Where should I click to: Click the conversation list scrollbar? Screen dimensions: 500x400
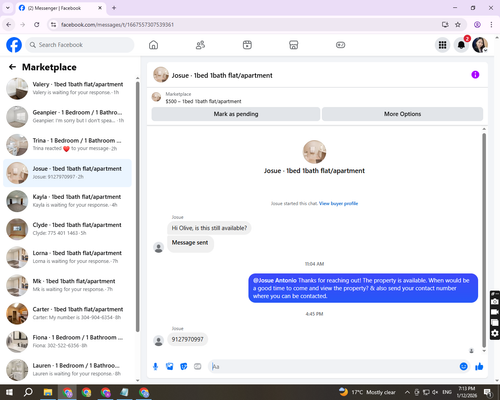click(137, 207)
